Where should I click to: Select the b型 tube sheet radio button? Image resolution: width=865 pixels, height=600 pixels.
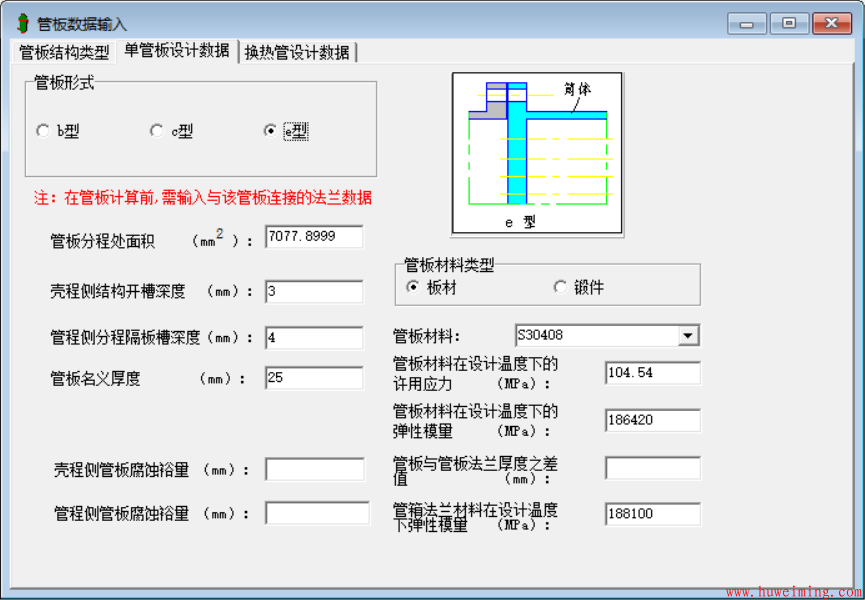pyautogui.click(x=43, y=130)
